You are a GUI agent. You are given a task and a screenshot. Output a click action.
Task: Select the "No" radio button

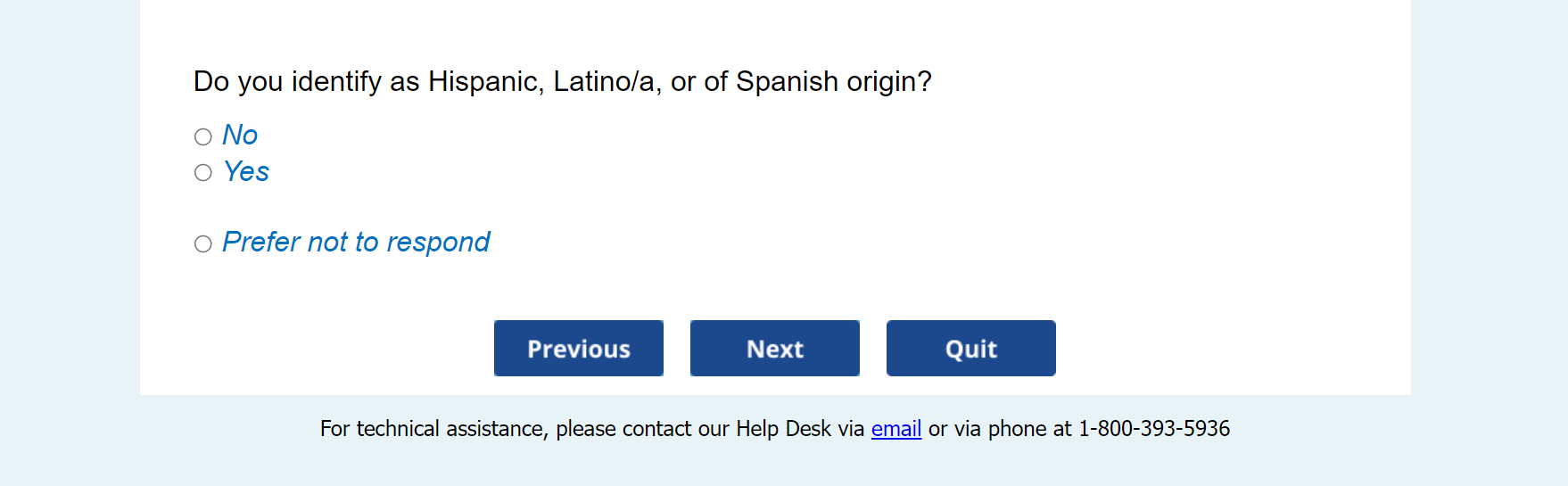coord(203,136)
